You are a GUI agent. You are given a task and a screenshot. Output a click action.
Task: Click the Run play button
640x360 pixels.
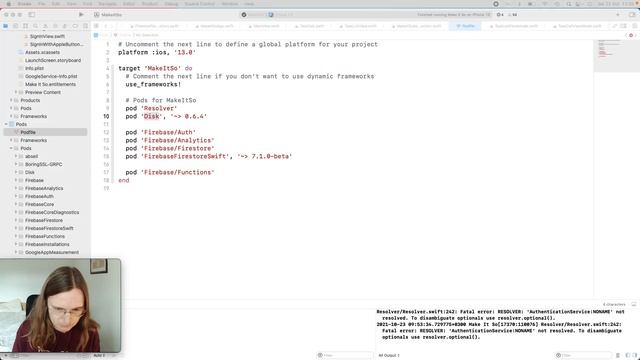pyautogui.click(x=81, y=15)
